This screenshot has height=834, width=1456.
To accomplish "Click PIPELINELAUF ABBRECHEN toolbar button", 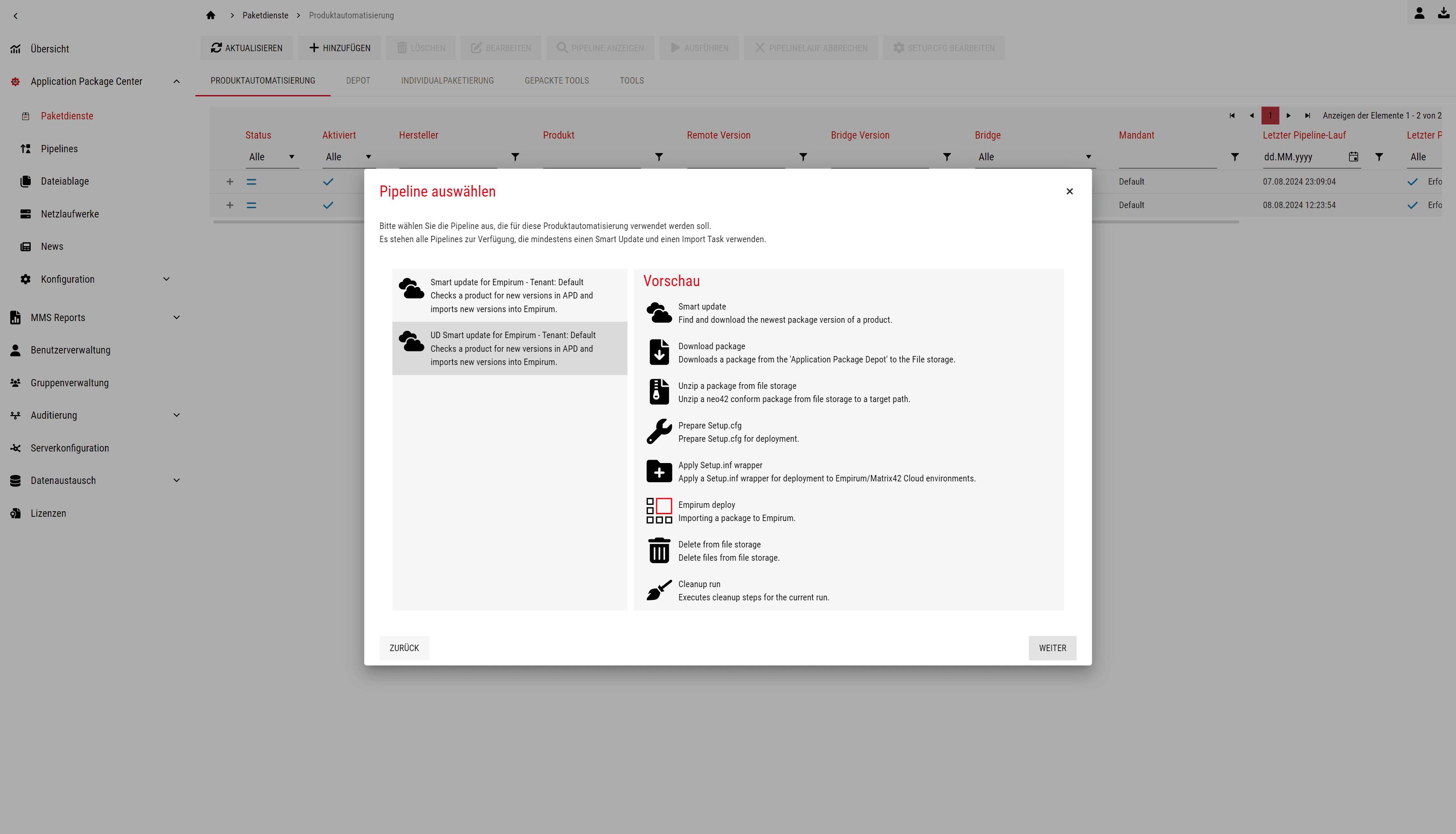I will pyautogui.click(x=811, y=48).
